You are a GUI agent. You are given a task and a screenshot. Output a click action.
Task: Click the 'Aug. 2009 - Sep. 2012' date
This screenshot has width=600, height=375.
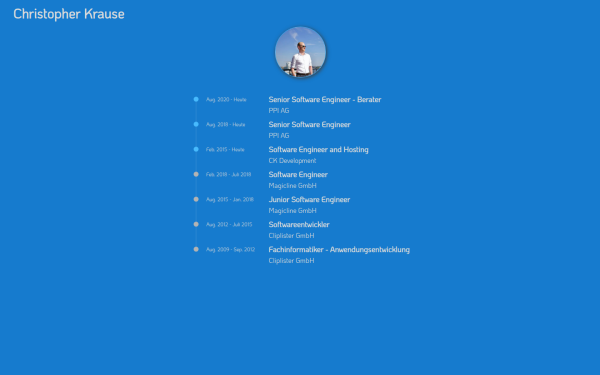230,249
